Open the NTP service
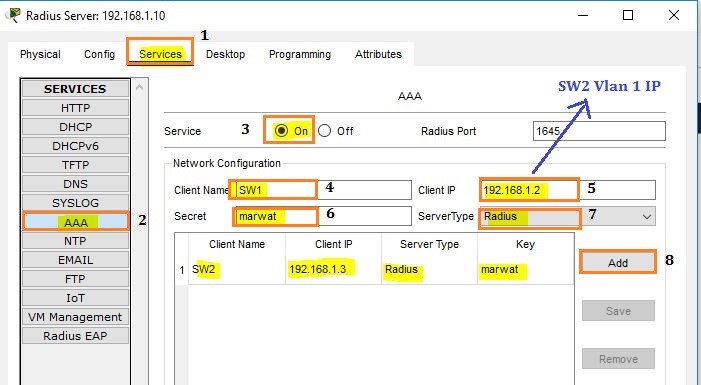This screenshot has width=701, height=385. (75, 241)
